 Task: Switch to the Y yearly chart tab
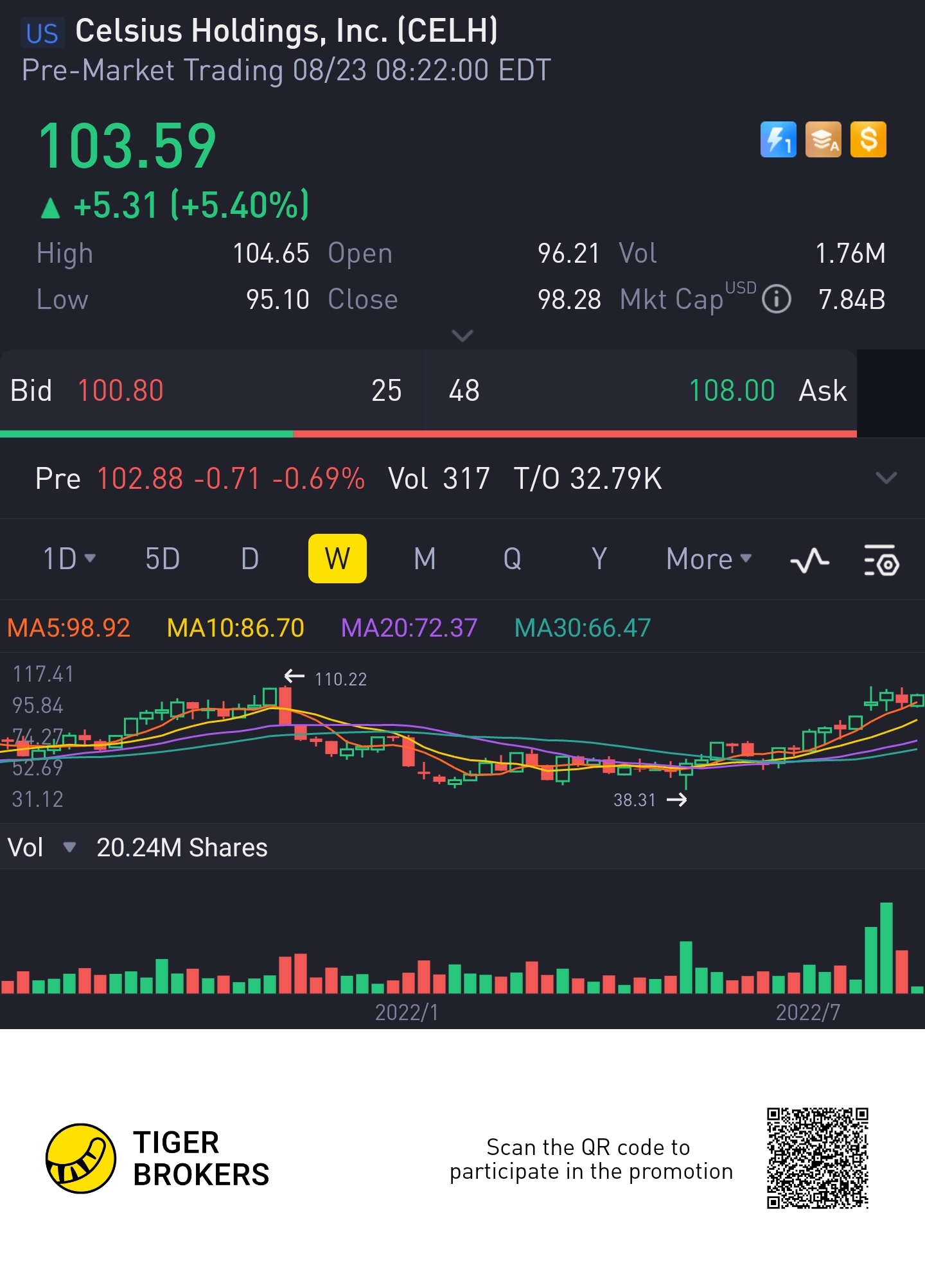[x=599, y=559]
